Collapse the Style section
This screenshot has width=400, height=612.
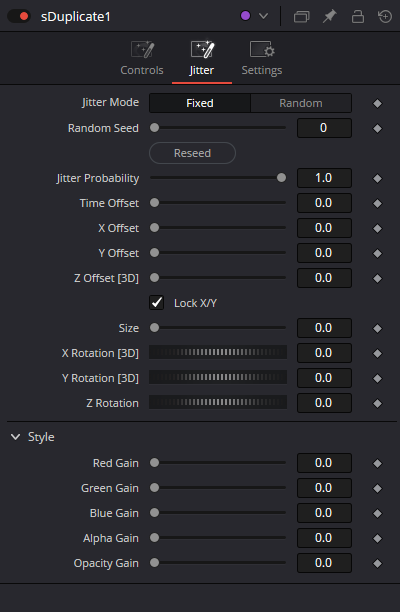[x=16, y=437]
